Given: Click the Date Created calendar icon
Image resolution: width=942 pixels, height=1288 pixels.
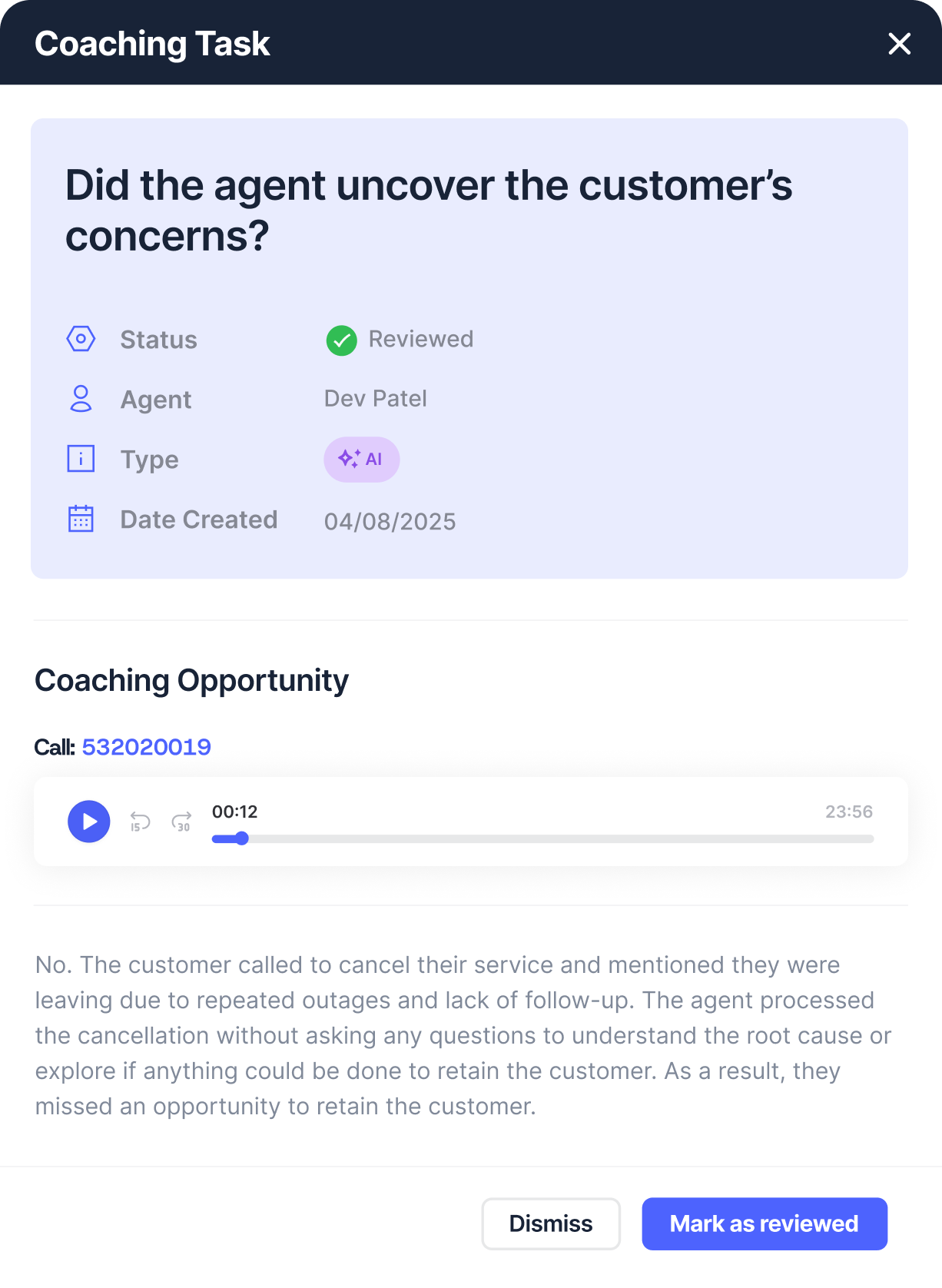Looking at the screenshot, I should tap(81, 519).
